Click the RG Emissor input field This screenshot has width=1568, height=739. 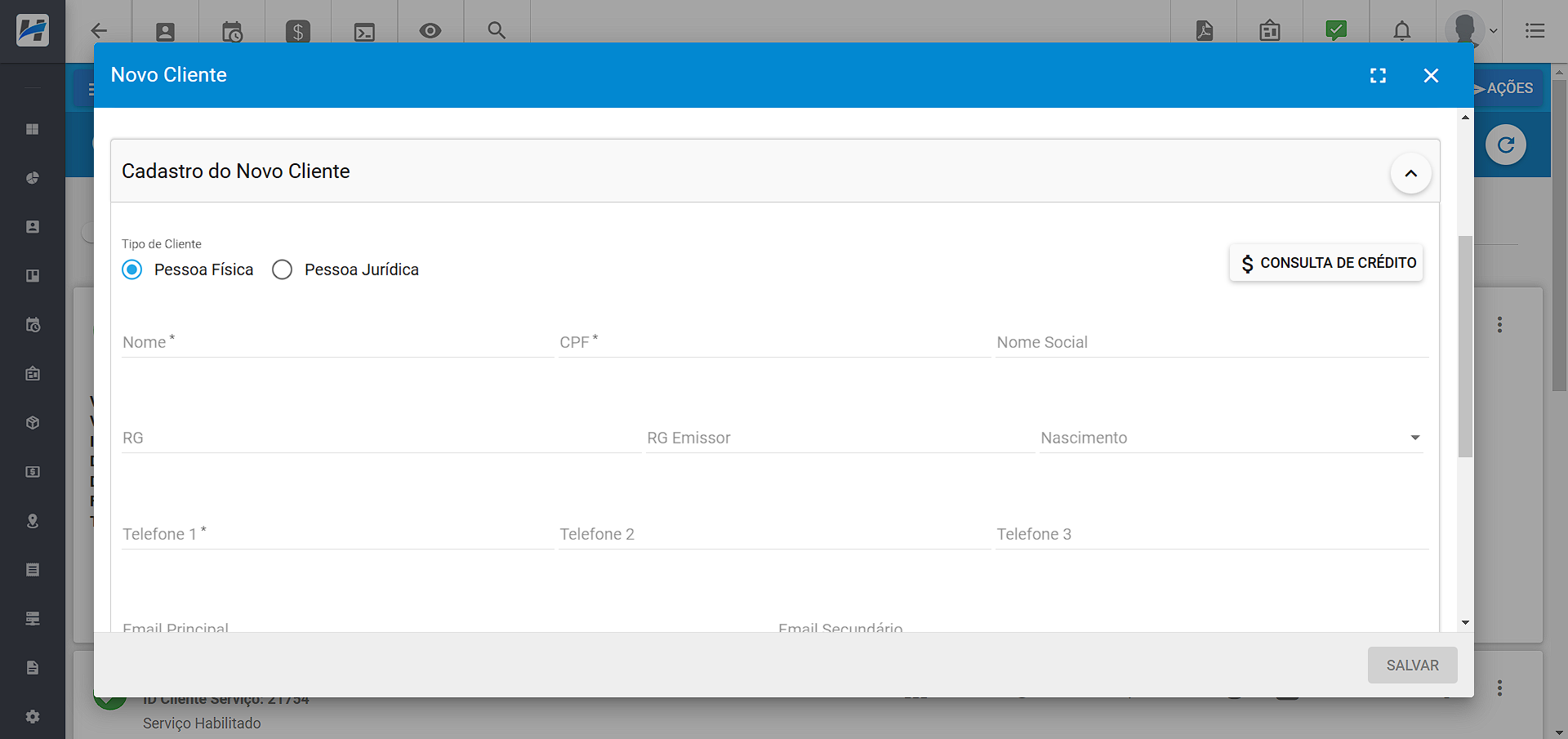[x=840, y=438]
